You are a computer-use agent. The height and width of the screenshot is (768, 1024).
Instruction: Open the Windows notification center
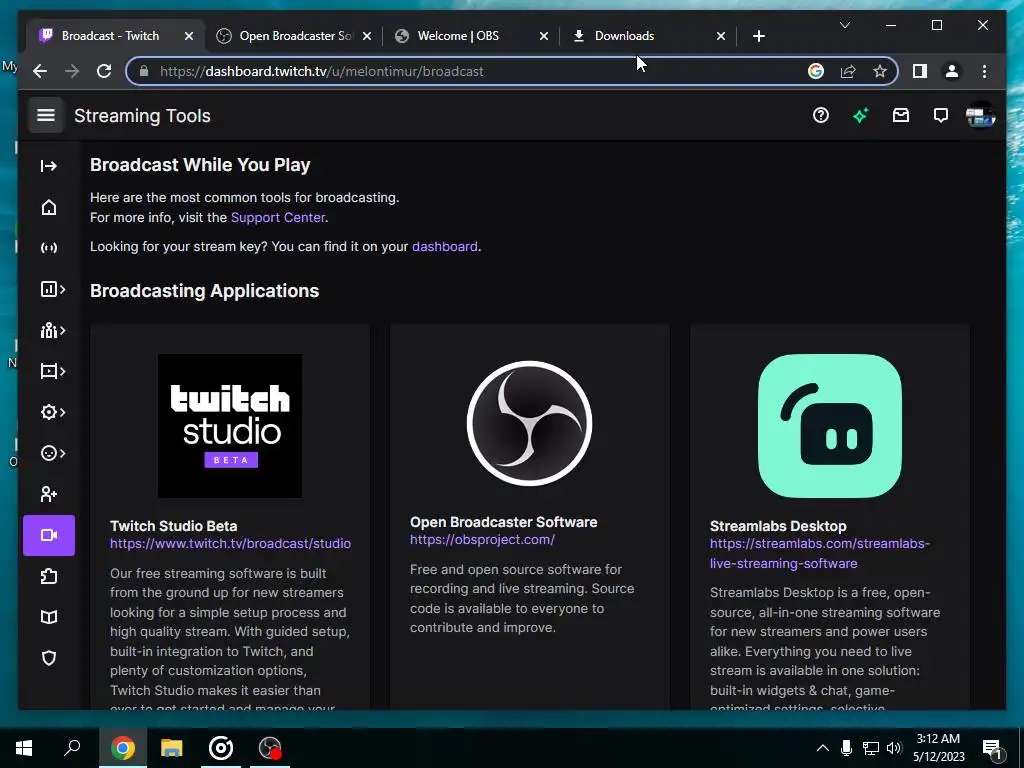(x=993, y=748)
